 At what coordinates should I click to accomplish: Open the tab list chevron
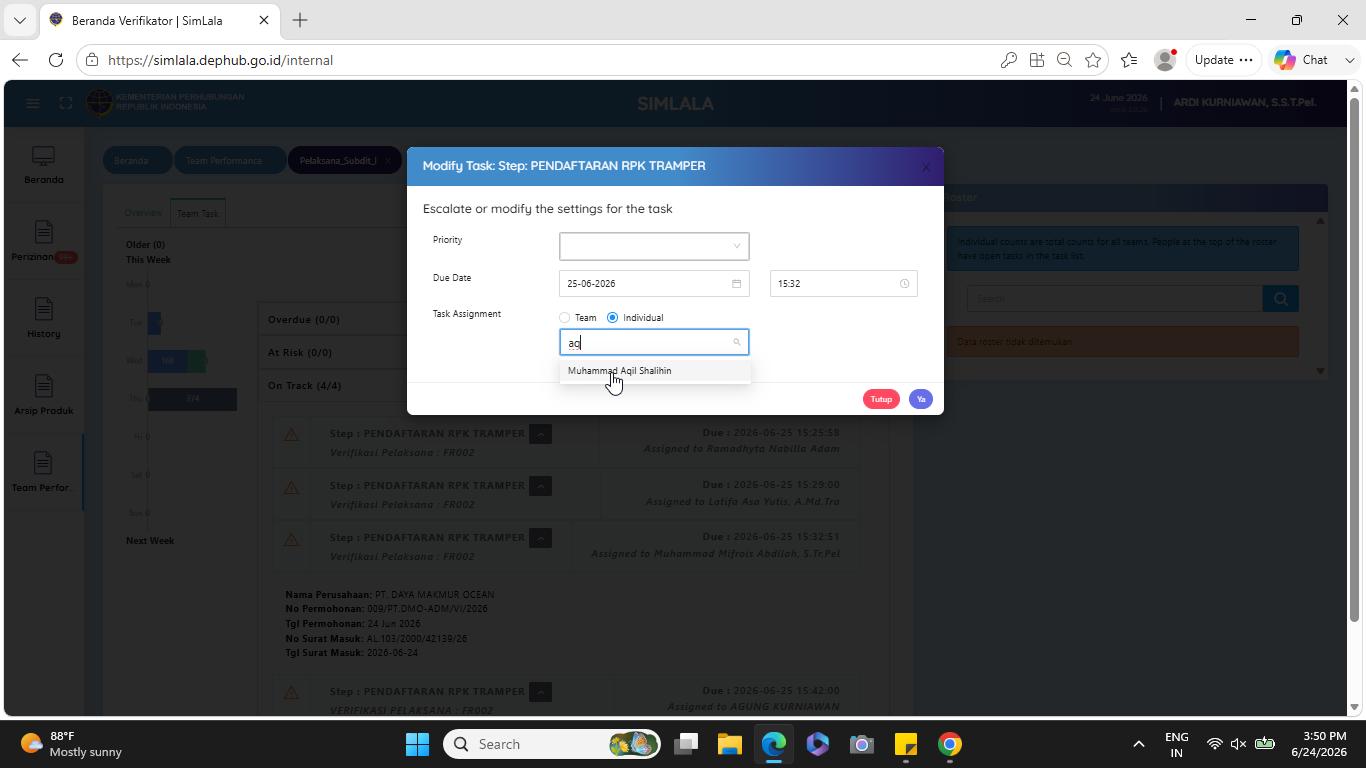pyautogui.click(x=19, y=20)
